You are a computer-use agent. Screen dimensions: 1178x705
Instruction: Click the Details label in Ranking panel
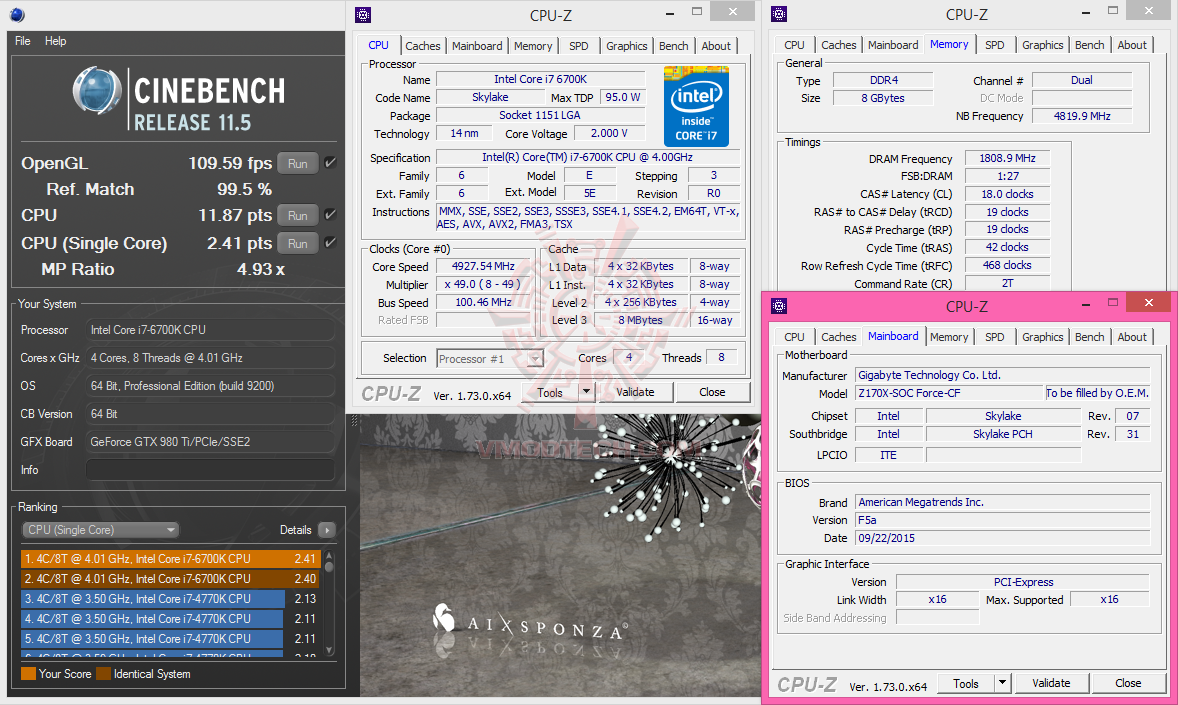[x=295, y=530]
